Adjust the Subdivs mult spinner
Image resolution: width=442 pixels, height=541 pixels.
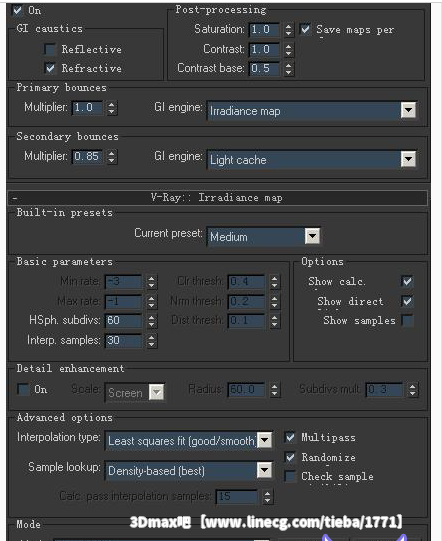pos(413,390)
